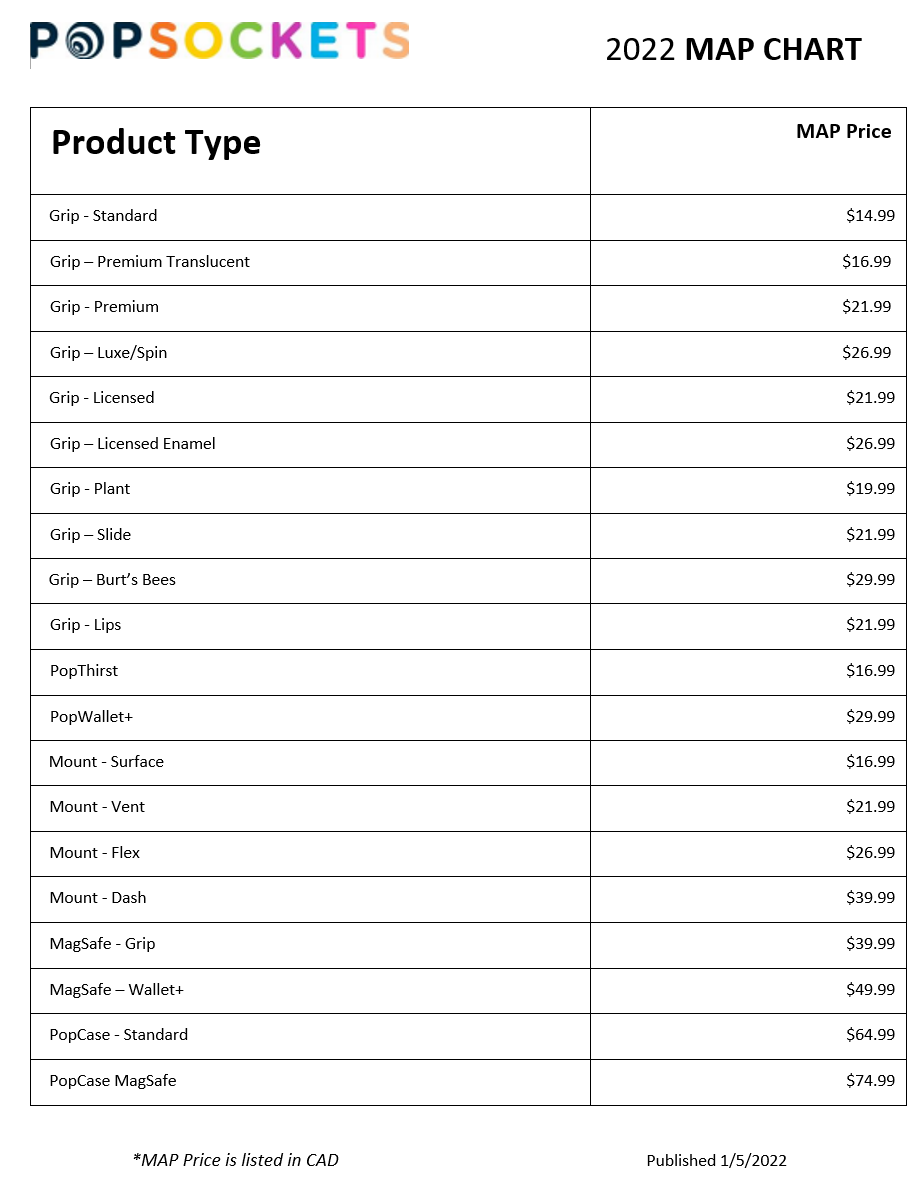Viewport: 923px width, 1188px height.
Task: Select the Grip – Luxe/Spin product name
Action: (109, 353)
